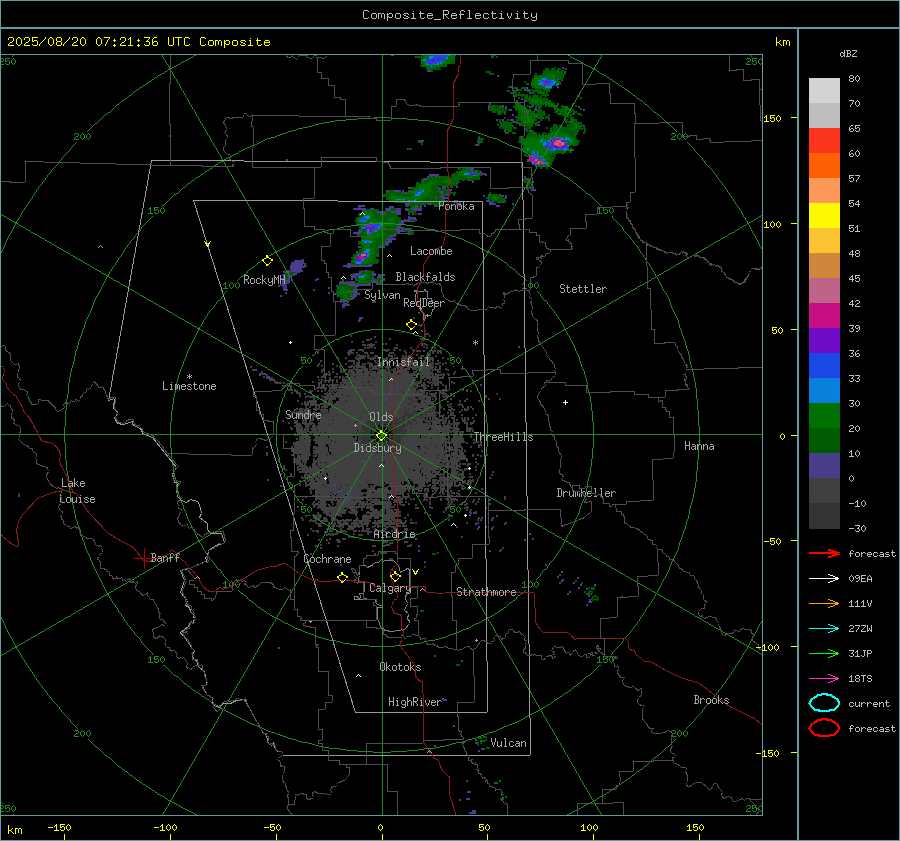This screenshot has width=900, height=841.
Task: Click the red 'forecast' ellipse legend icon
Action: tap(824, 728)
